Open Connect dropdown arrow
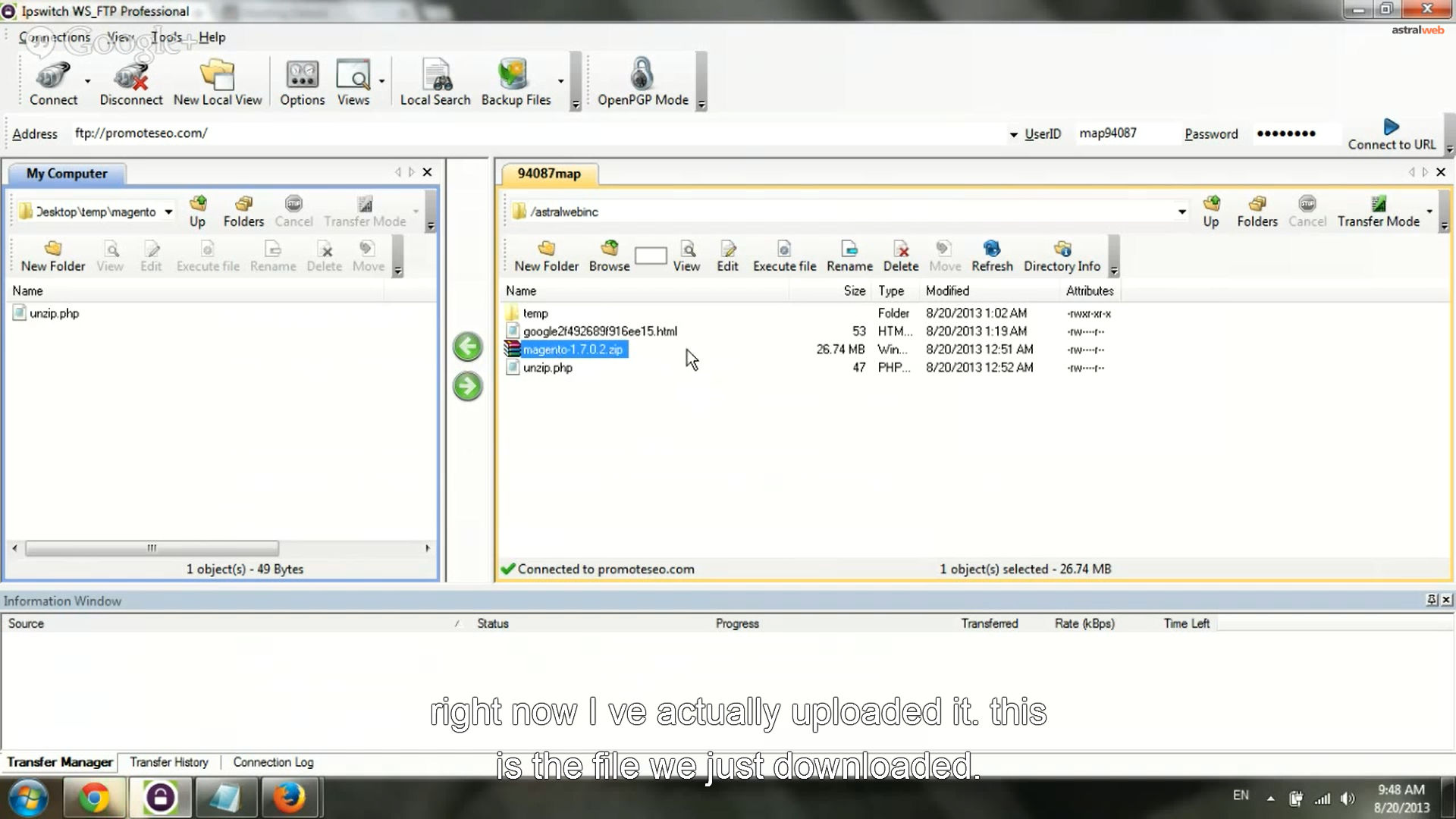Viewport: 1456px width, 819px height. (x=88, y=81)
